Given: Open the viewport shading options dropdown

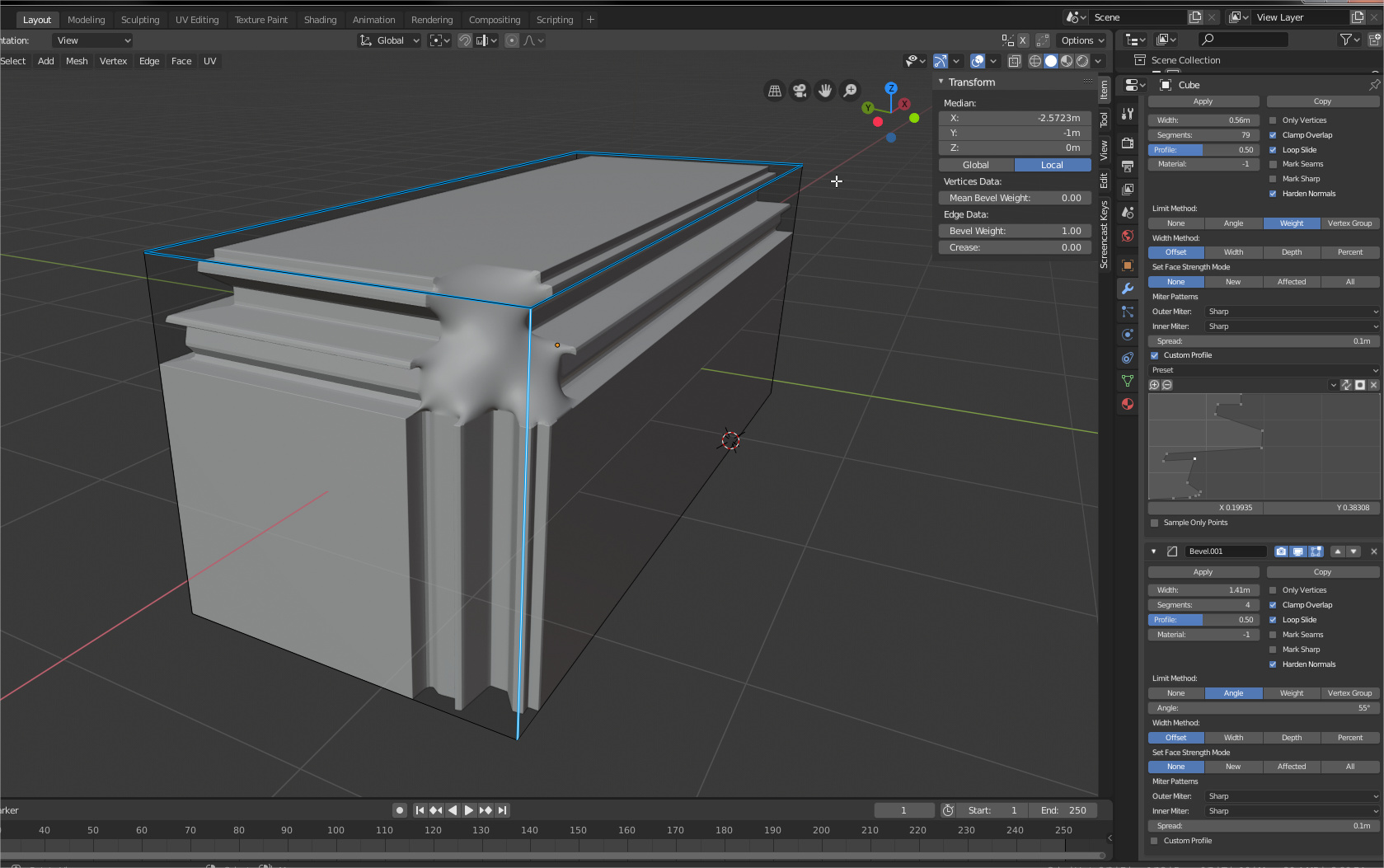Looking at the screenshot, I should click(x=1098, y=61).
